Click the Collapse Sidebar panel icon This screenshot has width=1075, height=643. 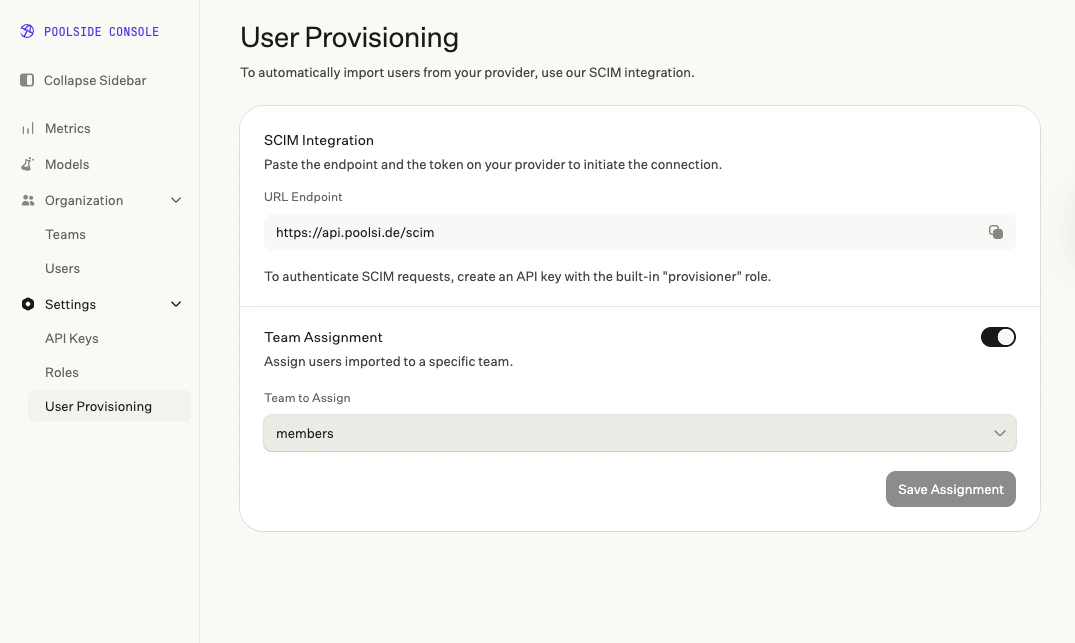coord(27,80)
